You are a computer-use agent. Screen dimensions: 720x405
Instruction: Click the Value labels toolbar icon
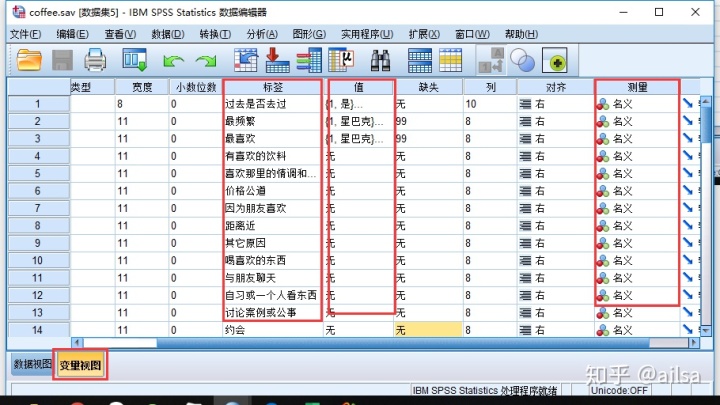[491, 60]
